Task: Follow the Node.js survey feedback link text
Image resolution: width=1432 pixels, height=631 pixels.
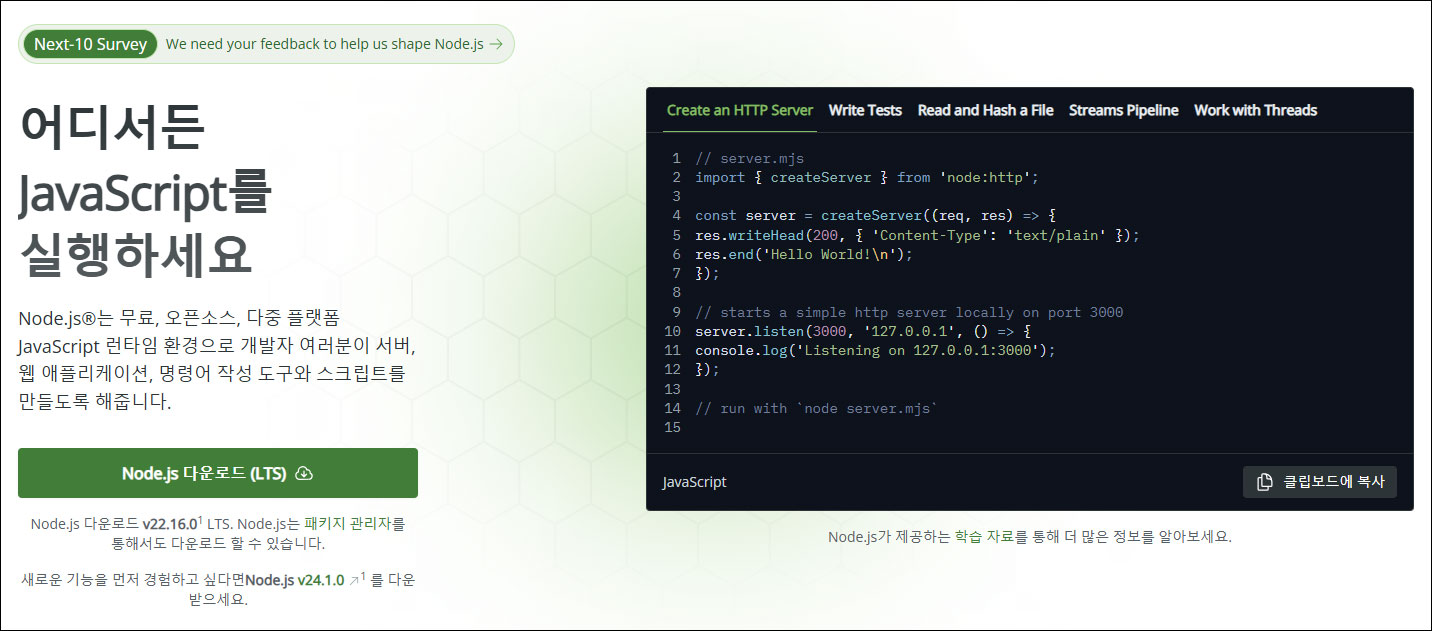Action: pos(325,44)
